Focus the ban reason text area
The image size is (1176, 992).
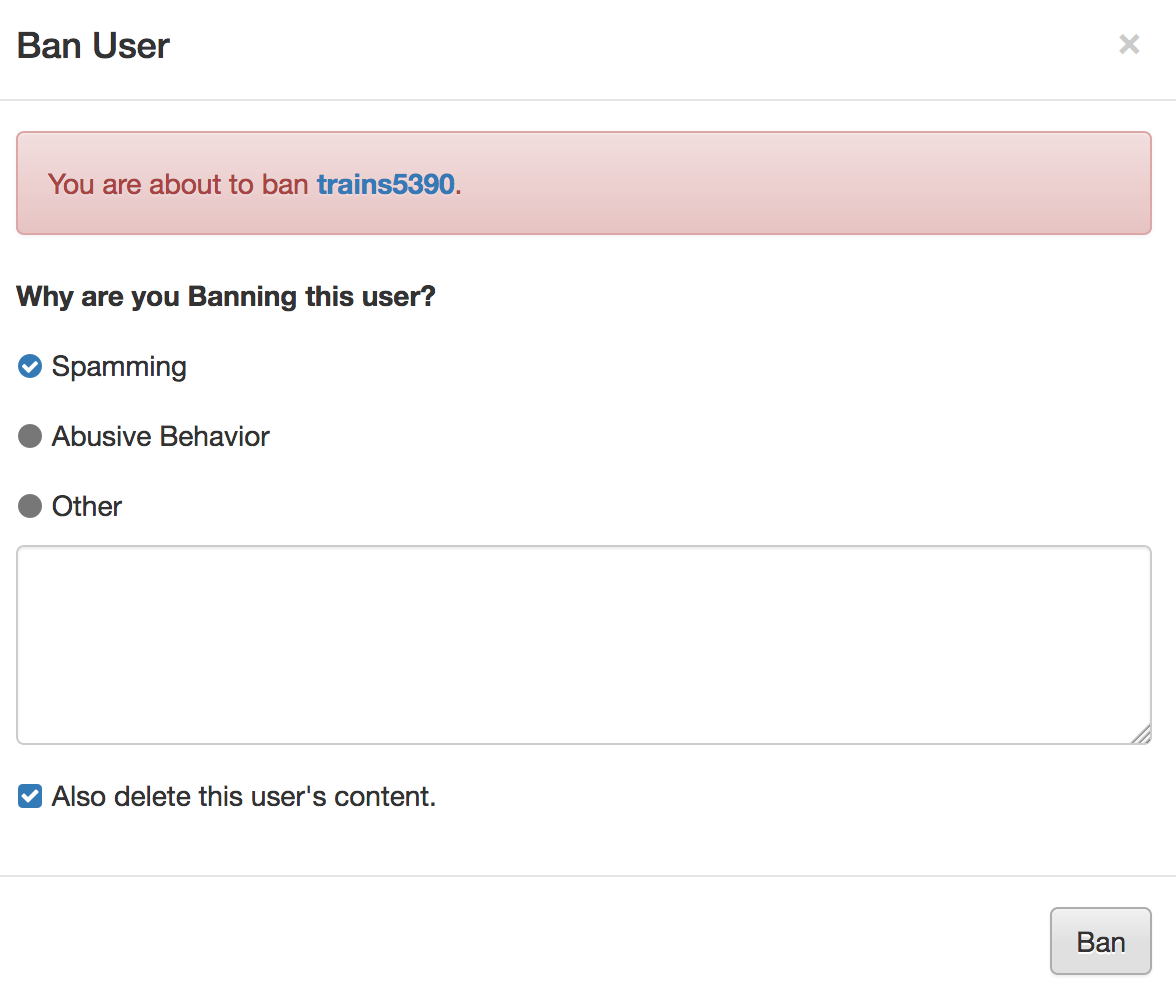click(x=584, y=645)
